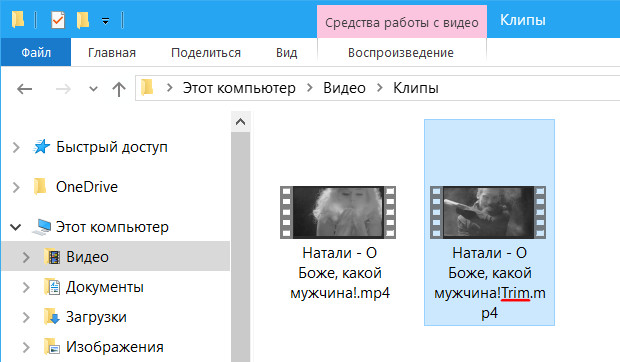Select OneDrive in navigation pane
Viewport: 620px width, 362px height.
[87, 187]
